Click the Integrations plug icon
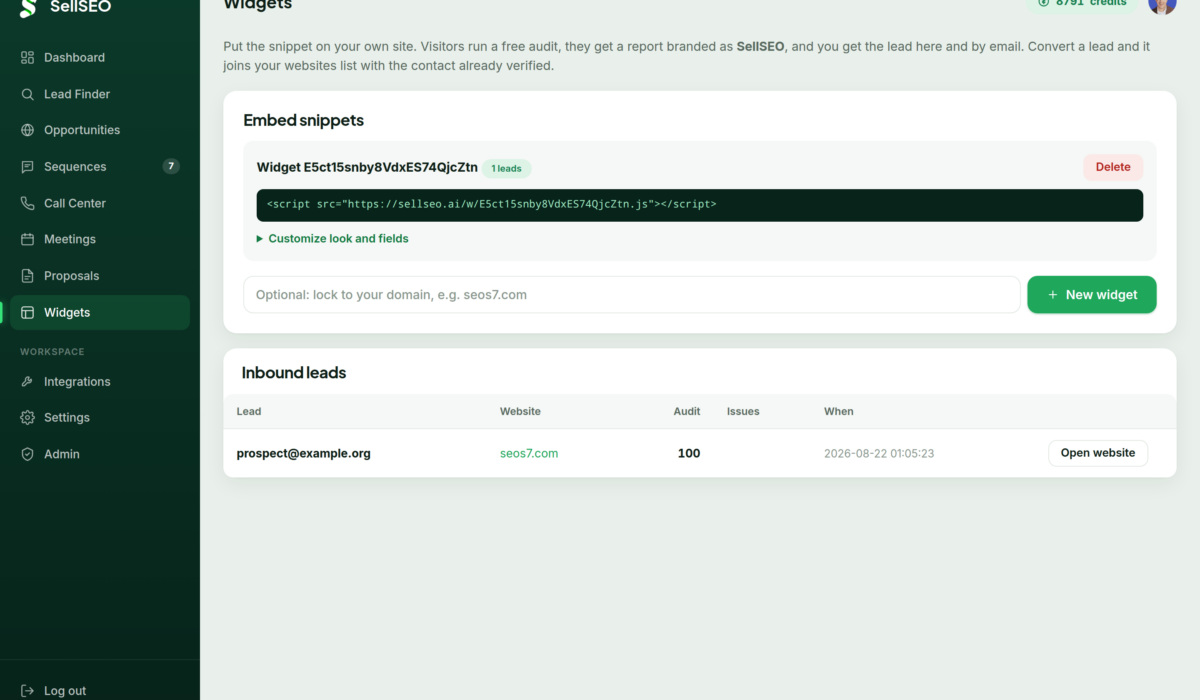This screenshot has width=1200, height=700. click(28, 381)
